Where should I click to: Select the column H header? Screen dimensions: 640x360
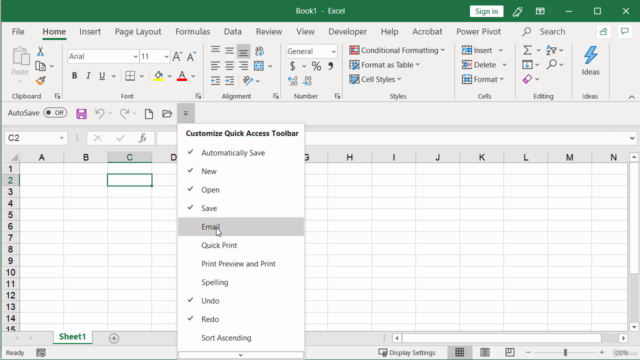click(349, 157)
